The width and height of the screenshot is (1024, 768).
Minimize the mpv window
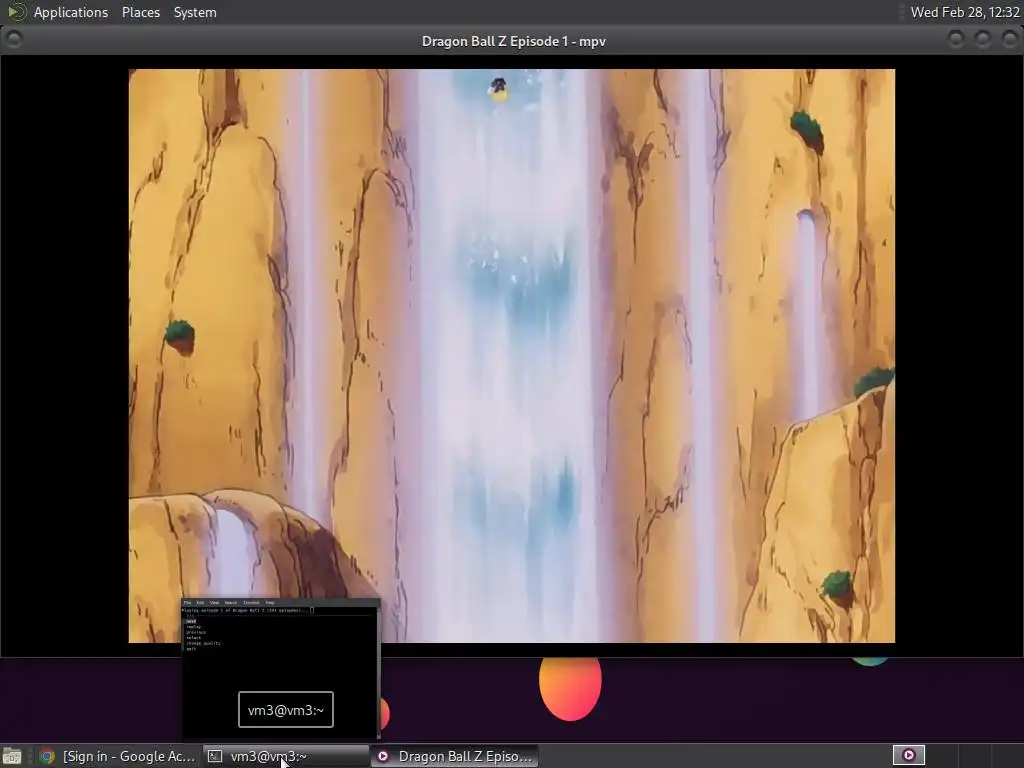pyautogui.click(x=956, y=40)
